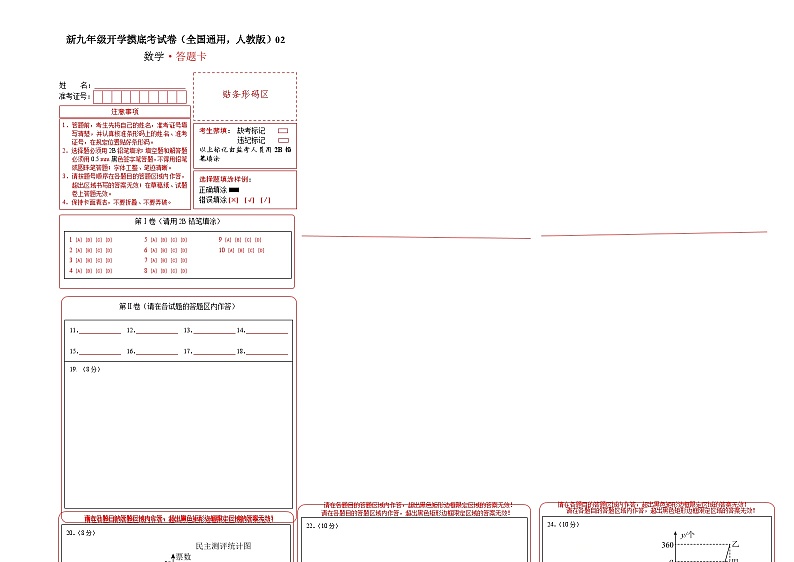Click the answer blank for question 14
Image resolution: width=794 pixels, height=562 pixels.
coord(266,331)
